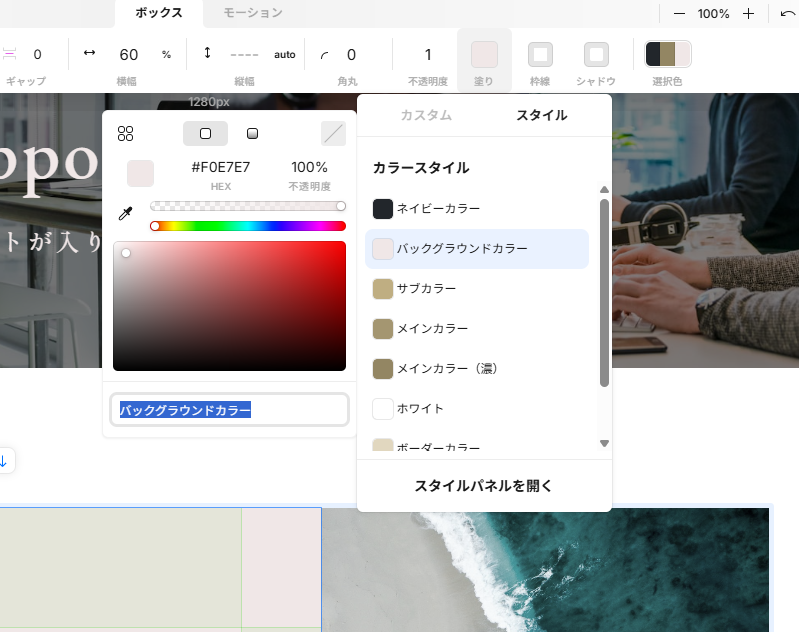Open the color swatches grid icon
799x632 pixels.
click(x=125, y=134)
